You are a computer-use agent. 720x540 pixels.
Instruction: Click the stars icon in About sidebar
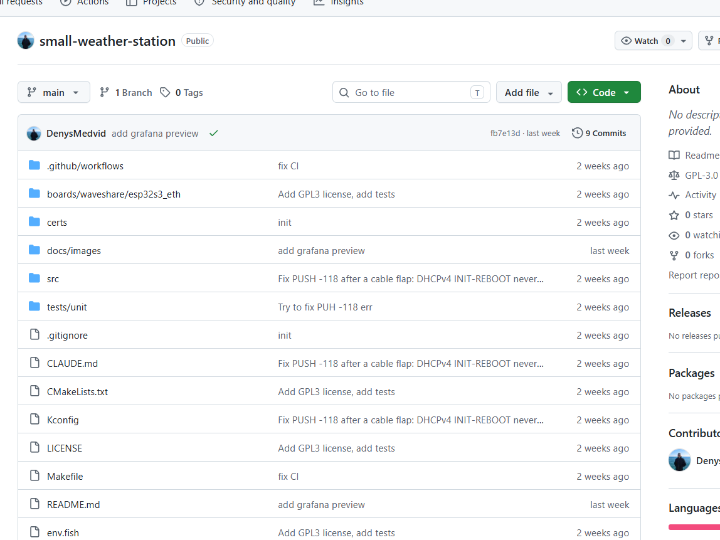click(x=674, y=215)
